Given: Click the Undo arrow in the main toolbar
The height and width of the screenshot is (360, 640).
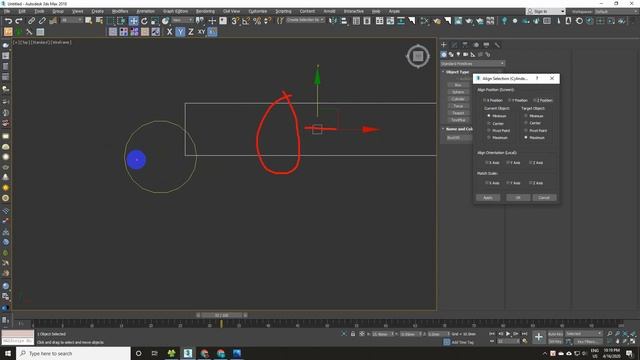Looking at the screenshot, I should (x=8, y=21).
